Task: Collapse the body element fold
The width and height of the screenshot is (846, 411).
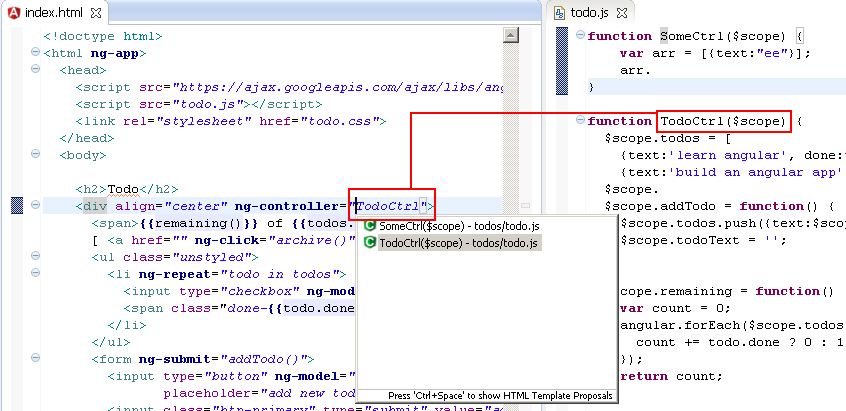Action: 35,155
